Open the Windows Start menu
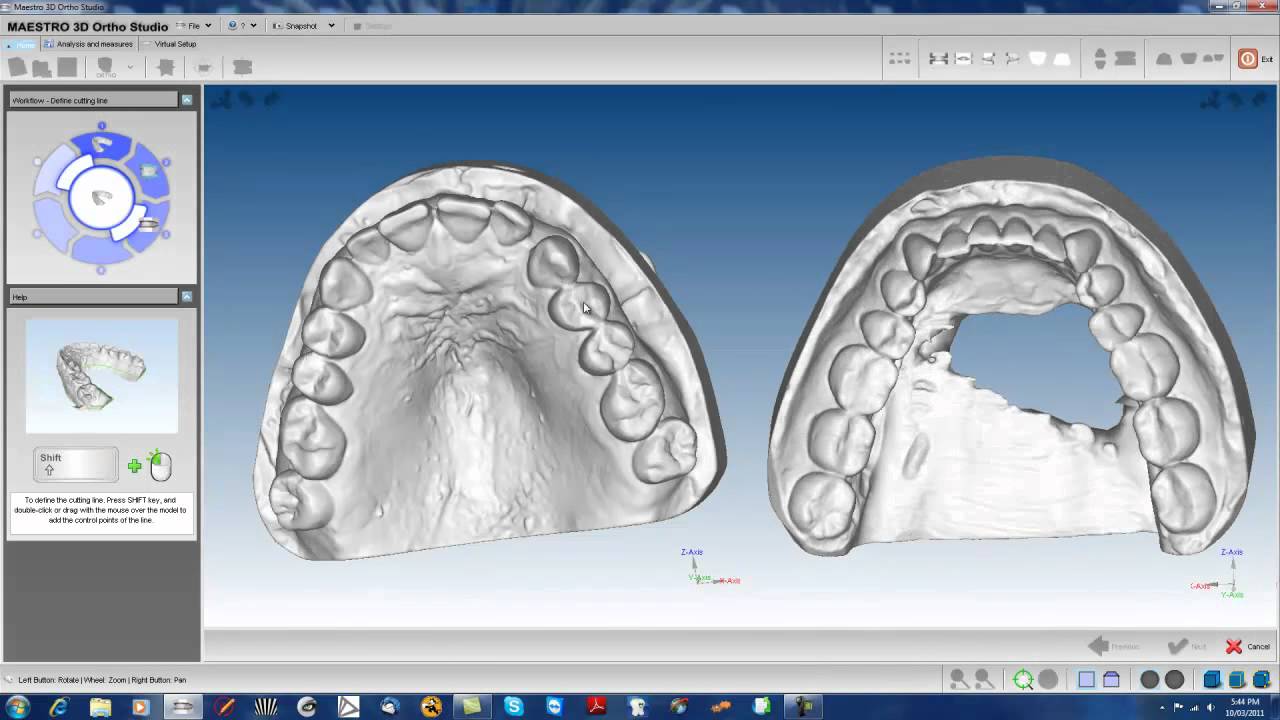1280x720 pixels. pyautogui.click(x=18, y=707)
